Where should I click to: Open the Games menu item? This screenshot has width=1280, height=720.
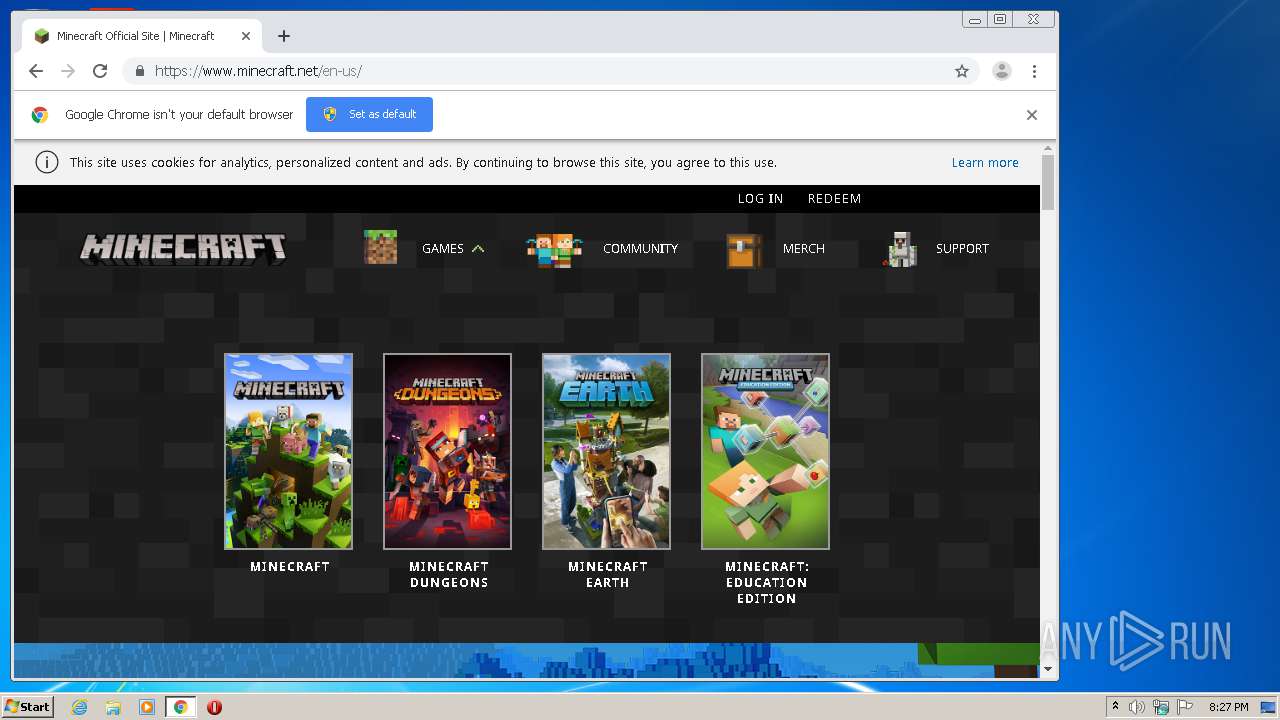(x=443, y=249)
